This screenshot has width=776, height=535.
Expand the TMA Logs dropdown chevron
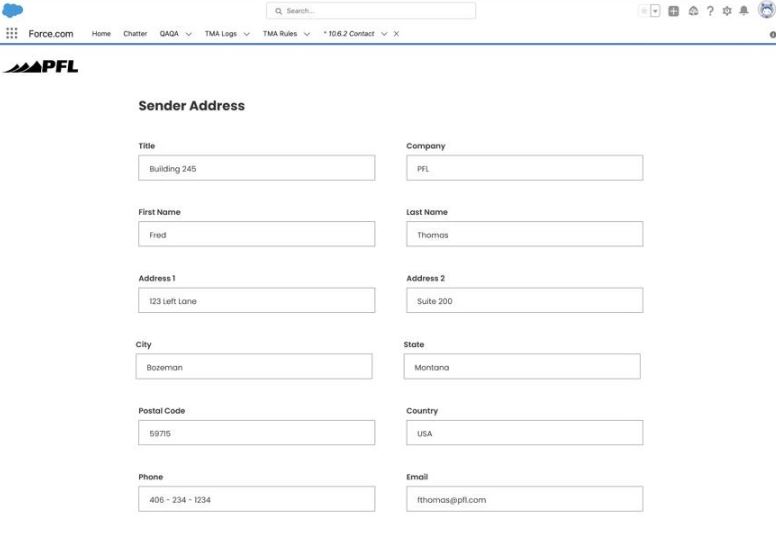(x=246, y=34)
